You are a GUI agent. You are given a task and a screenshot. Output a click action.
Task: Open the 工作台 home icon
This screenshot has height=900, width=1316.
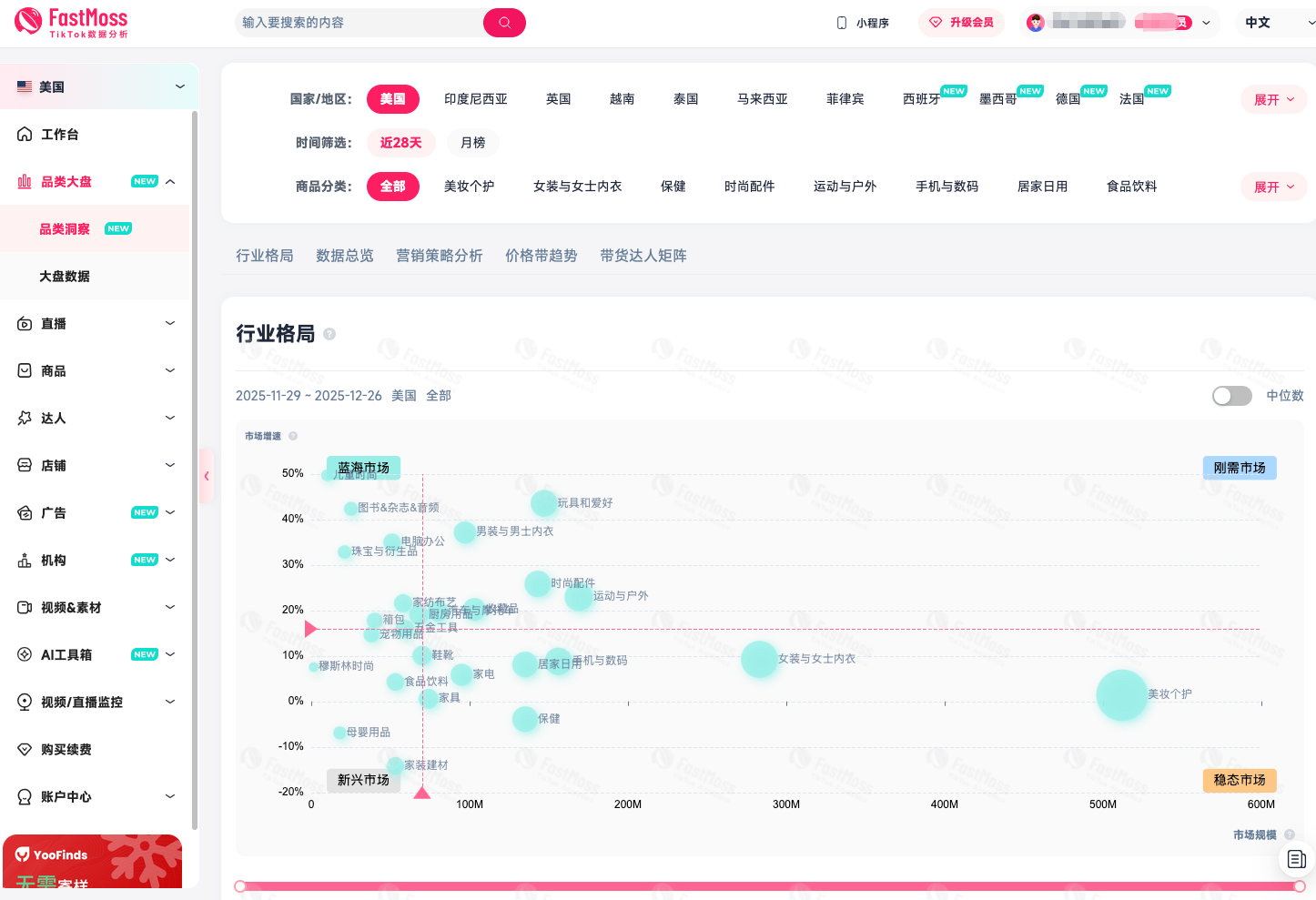point(25,135)
